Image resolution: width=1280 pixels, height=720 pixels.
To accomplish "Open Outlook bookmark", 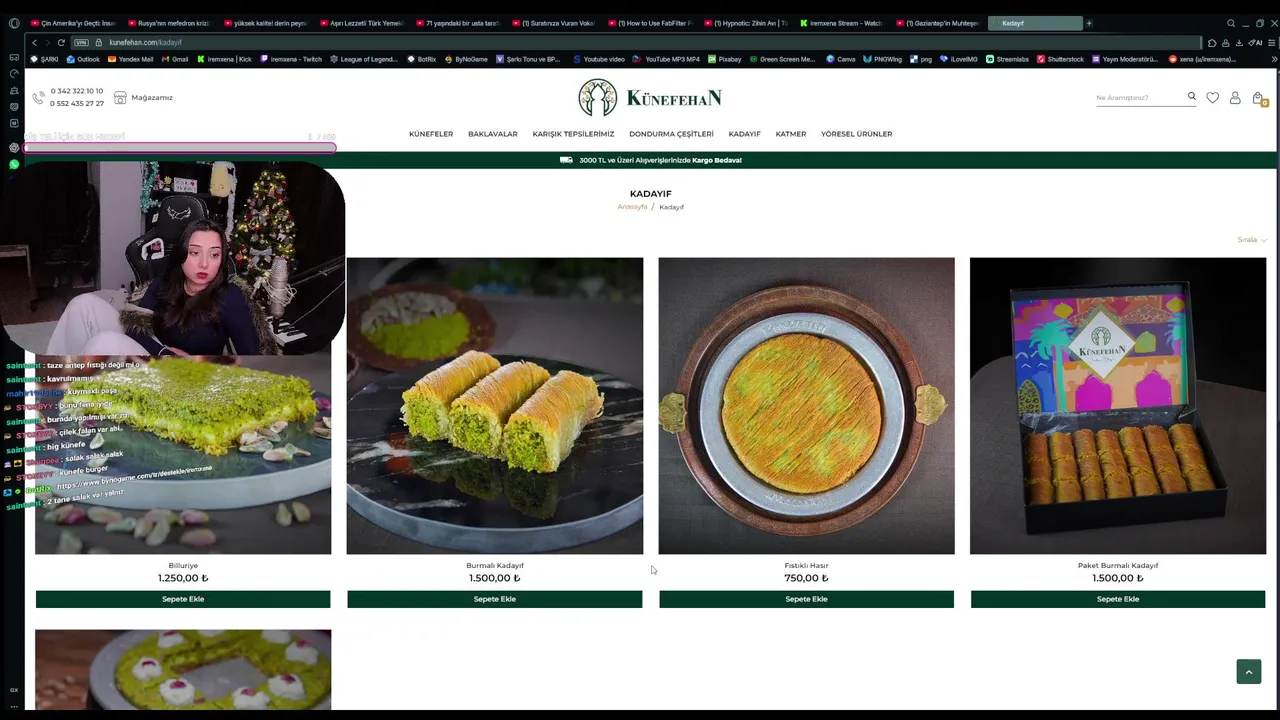I will 83,59.
